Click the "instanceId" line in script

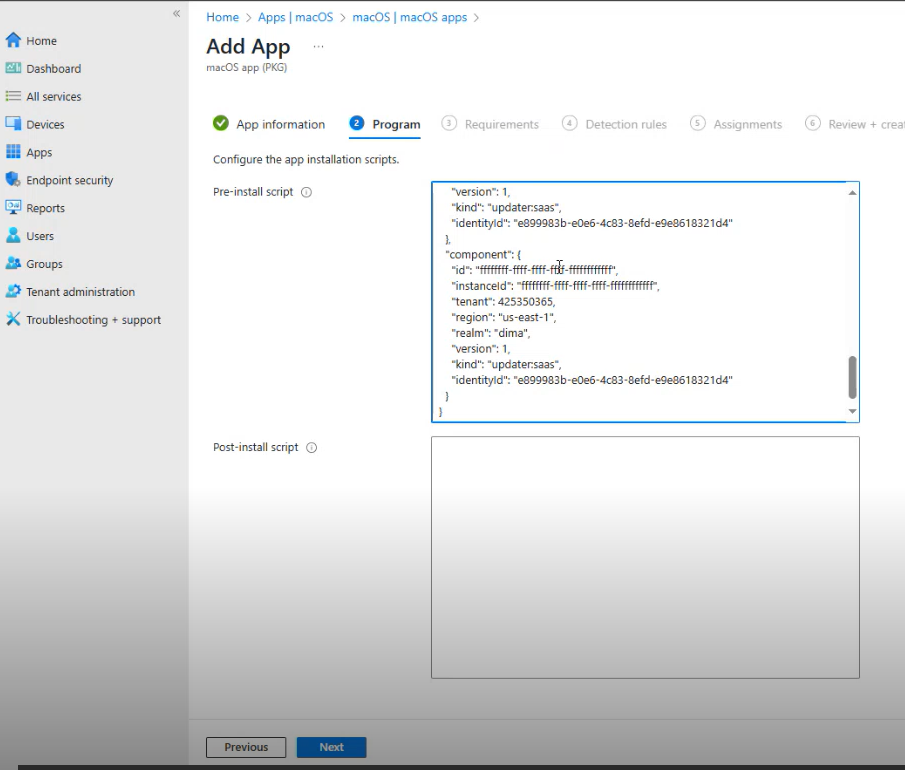point(555,285)
